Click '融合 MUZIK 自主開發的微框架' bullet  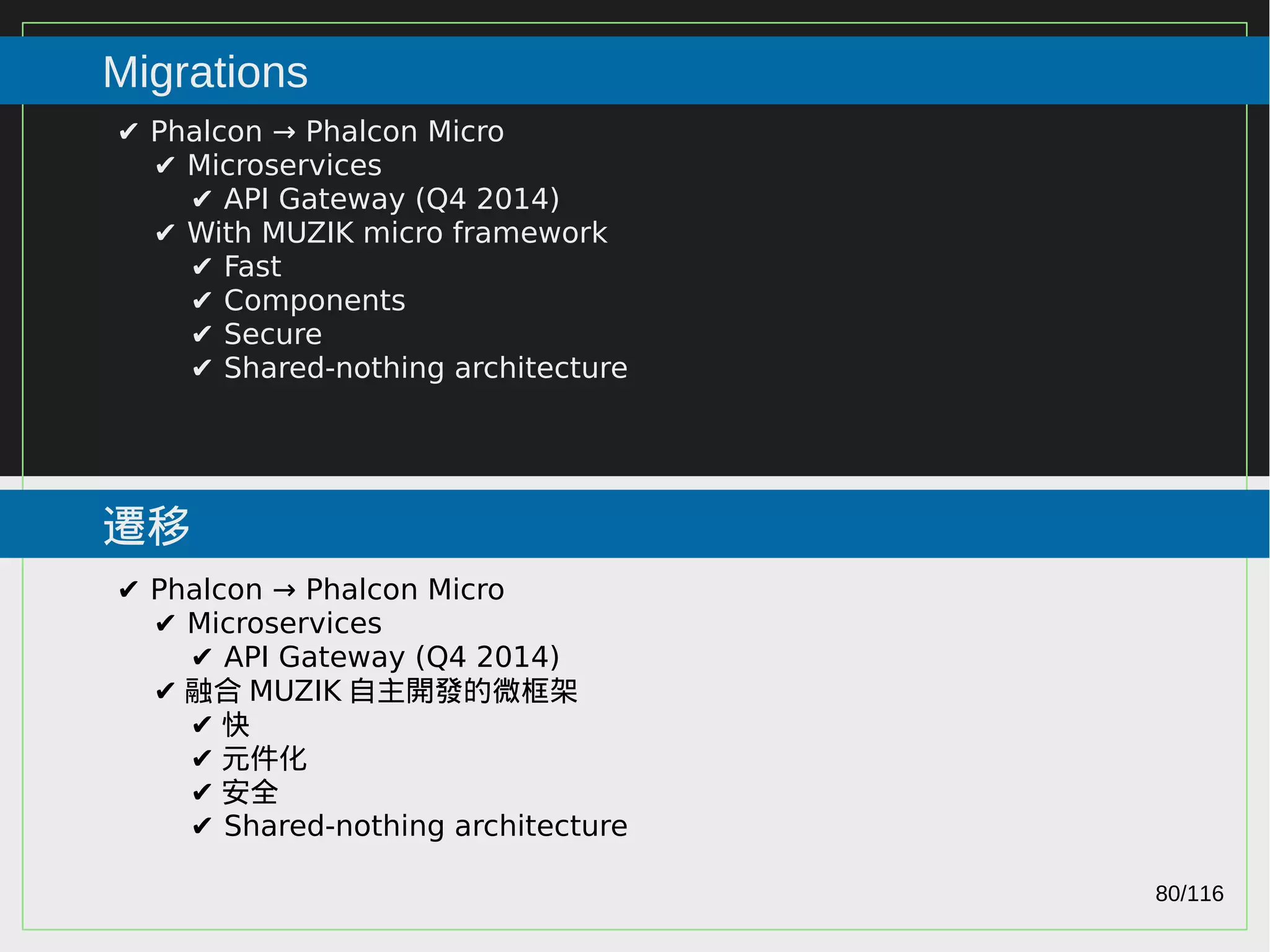coord(381,691)
